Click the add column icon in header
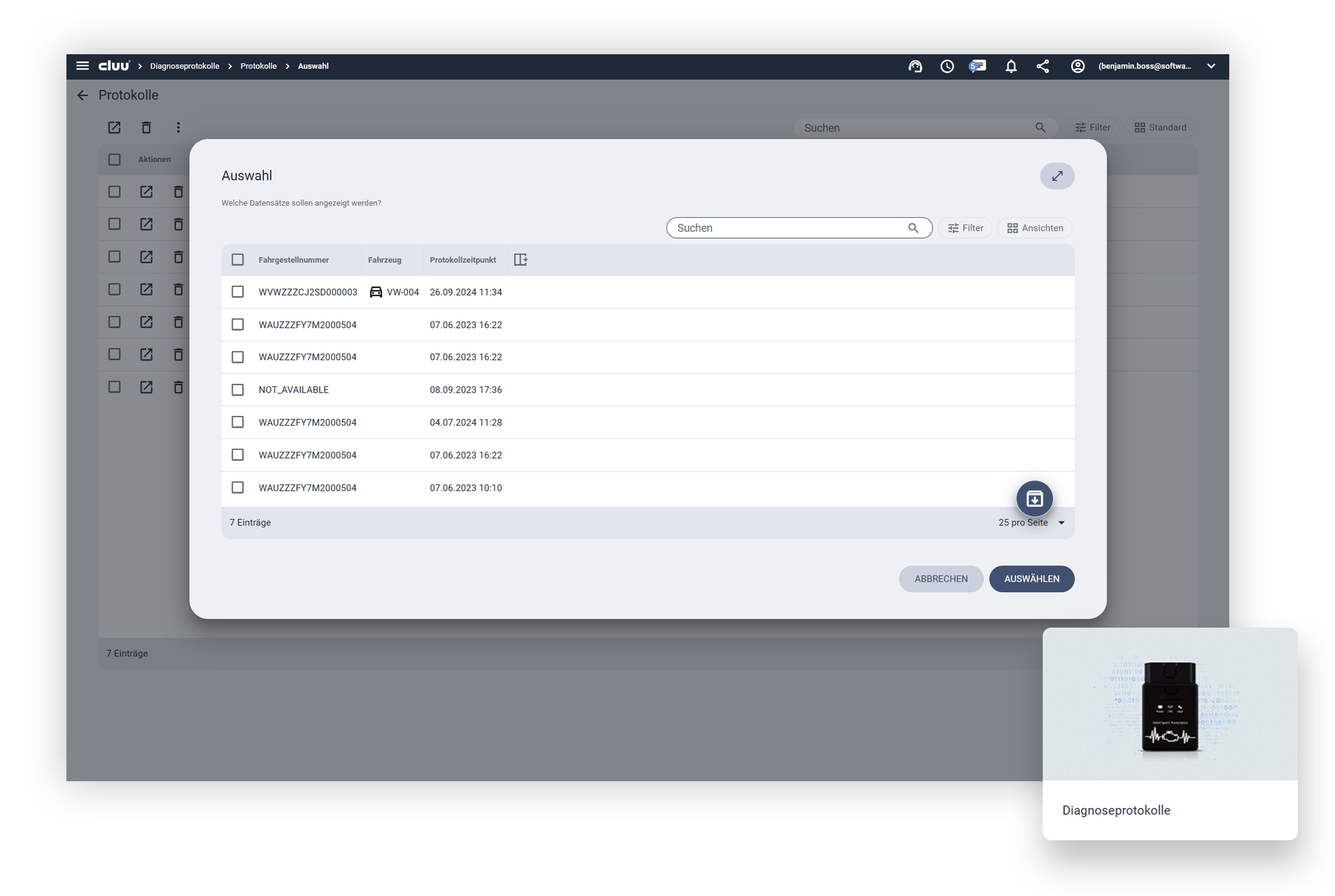Screen dimensions: 1335x896 pyautogui.click(x=520, y=260)
